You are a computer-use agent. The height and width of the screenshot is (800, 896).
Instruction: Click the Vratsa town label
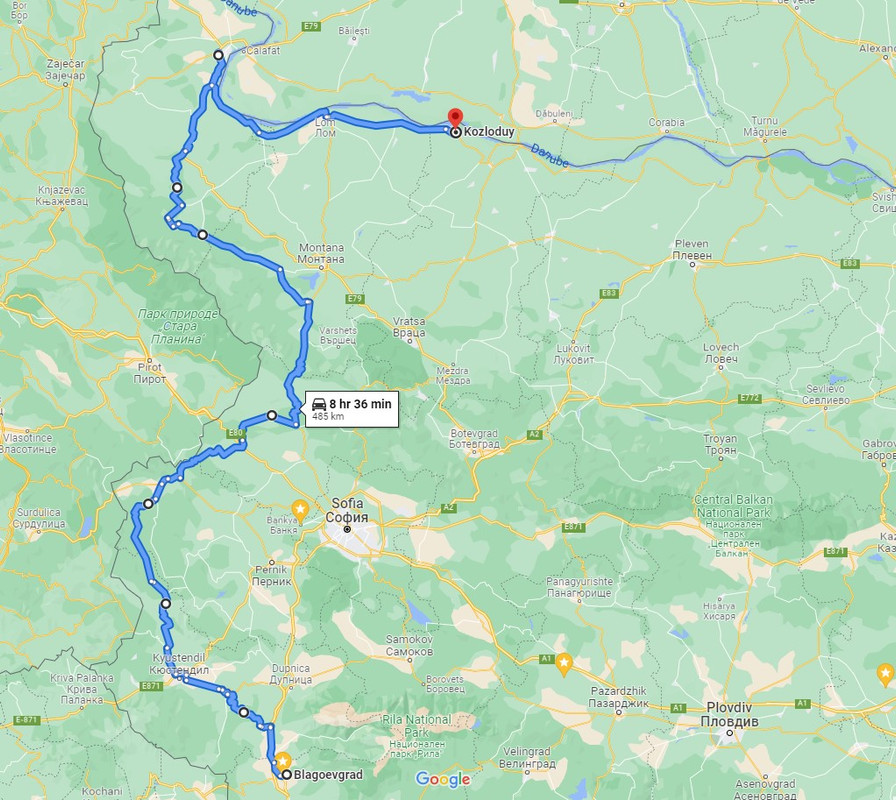409,327
